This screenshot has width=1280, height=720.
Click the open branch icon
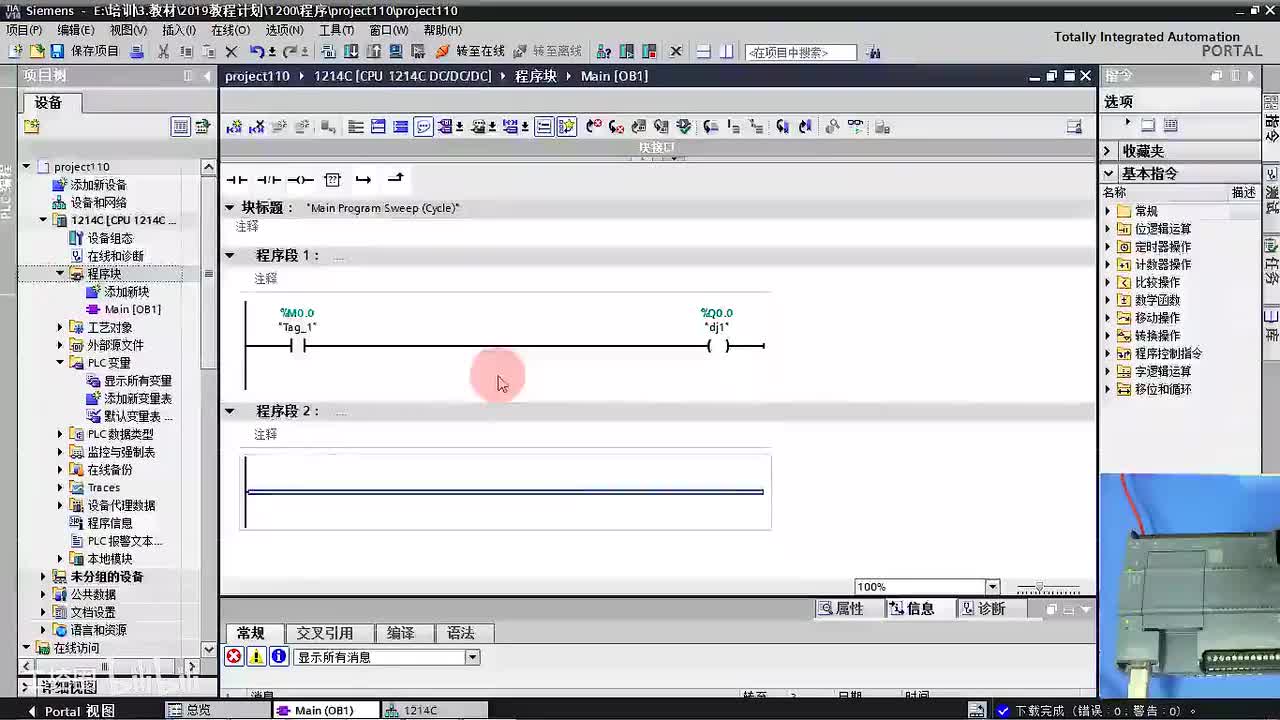tap(363, 180)
